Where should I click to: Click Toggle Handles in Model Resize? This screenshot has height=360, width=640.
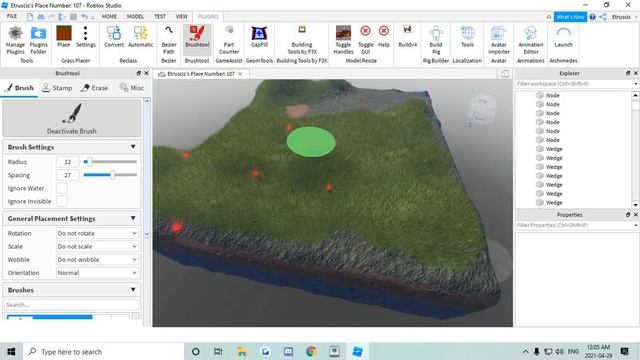pyautogui.click(x=343, y=40)
